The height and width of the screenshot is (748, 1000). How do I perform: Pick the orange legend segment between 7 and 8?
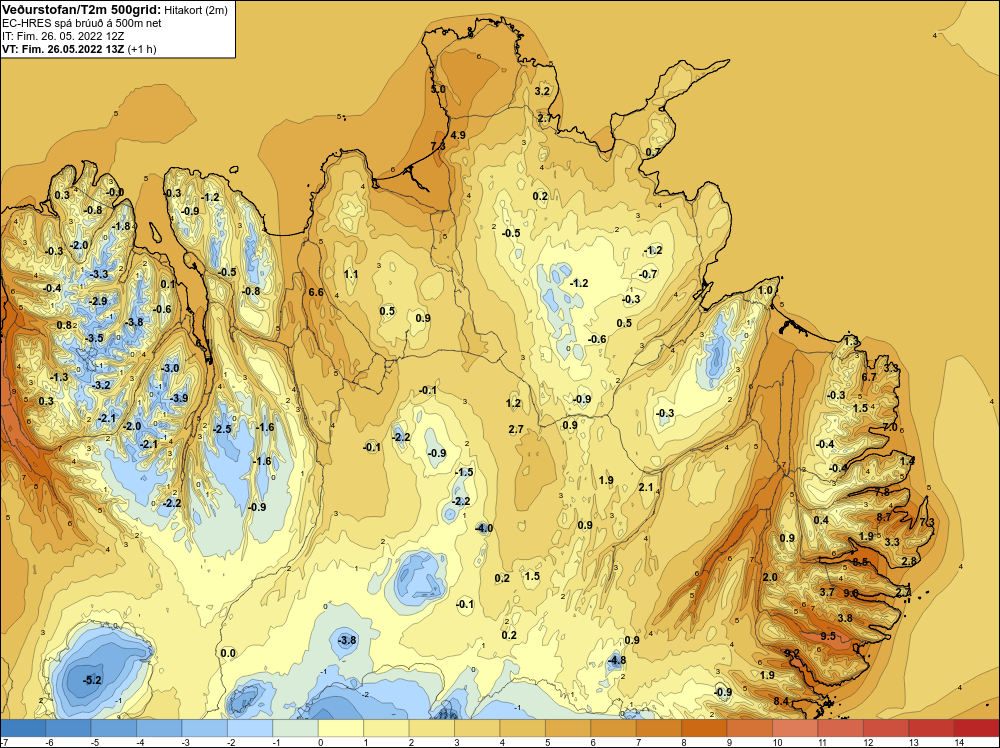click(659, 728)
